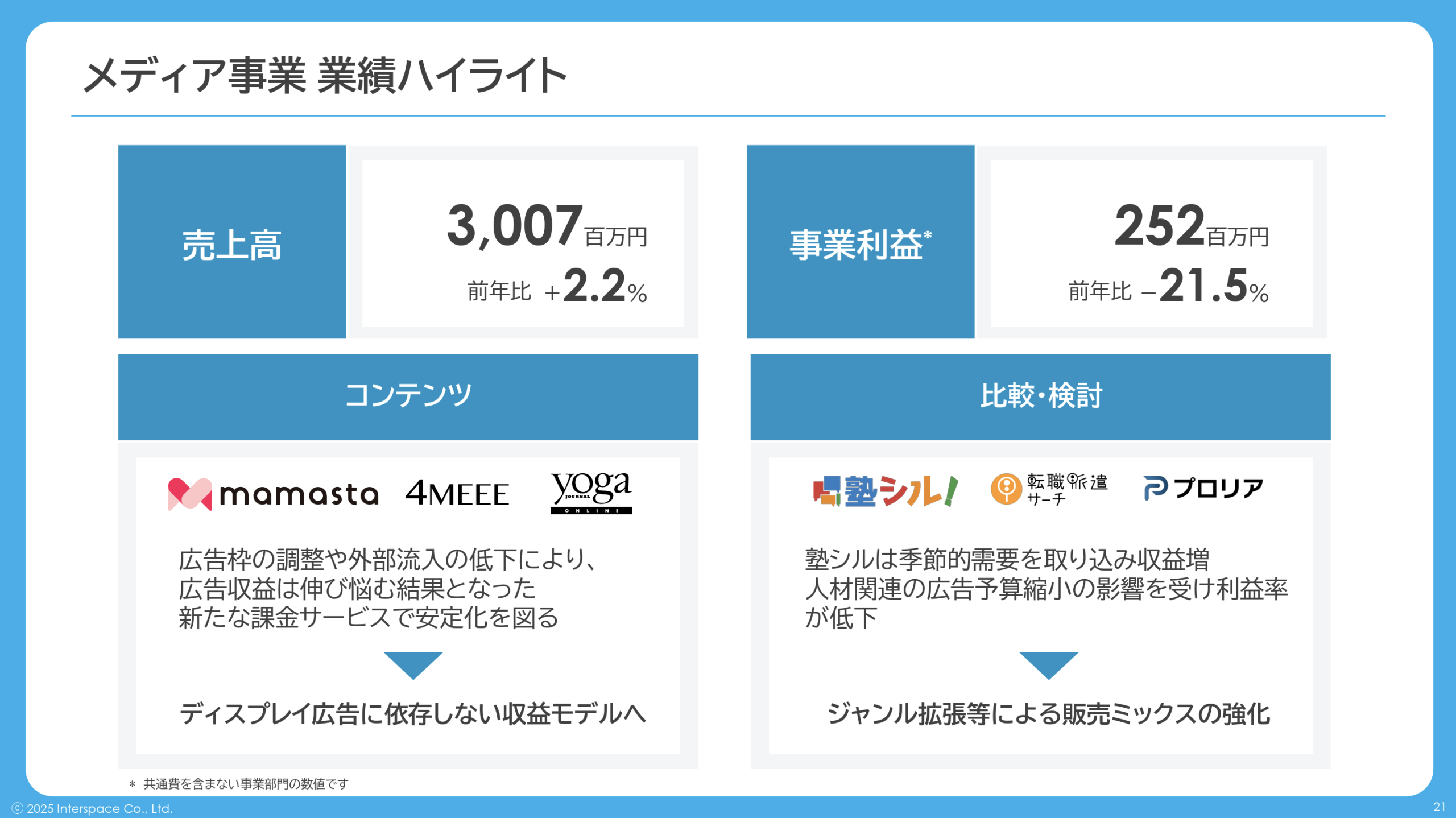Select the 比較・検討 section header
Viewport: 1456px width, 818px height.
(x=1040, y=396)
